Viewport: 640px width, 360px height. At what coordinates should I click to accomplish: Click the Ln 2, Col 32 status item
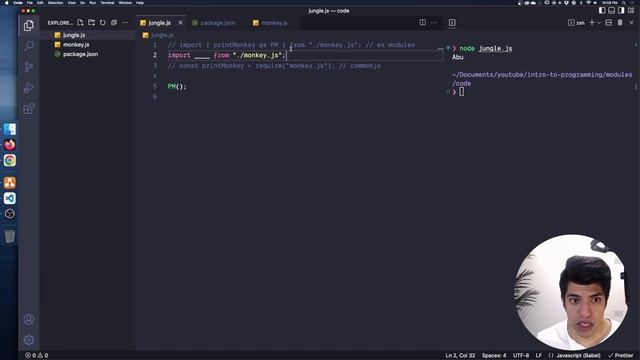pyautogui.click(x=460, y=355)
